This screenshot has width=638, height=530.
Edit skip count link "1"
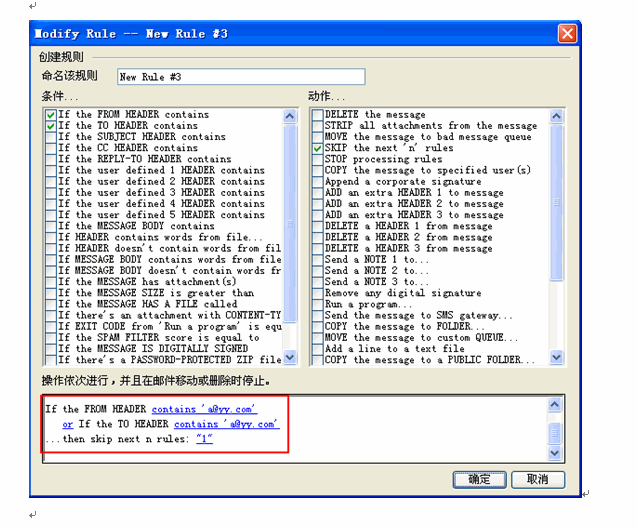[x=204, y=439]
